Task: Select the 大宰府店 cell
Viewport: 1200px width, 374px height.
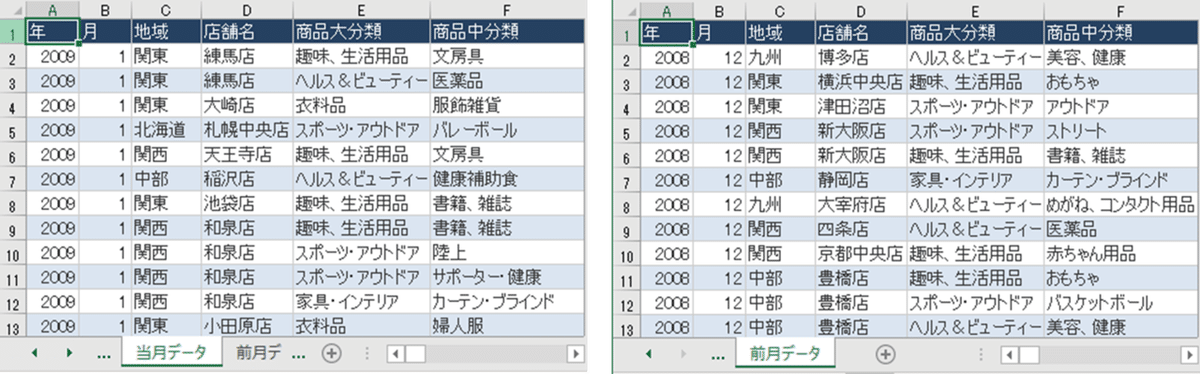Action: (860, 204)
